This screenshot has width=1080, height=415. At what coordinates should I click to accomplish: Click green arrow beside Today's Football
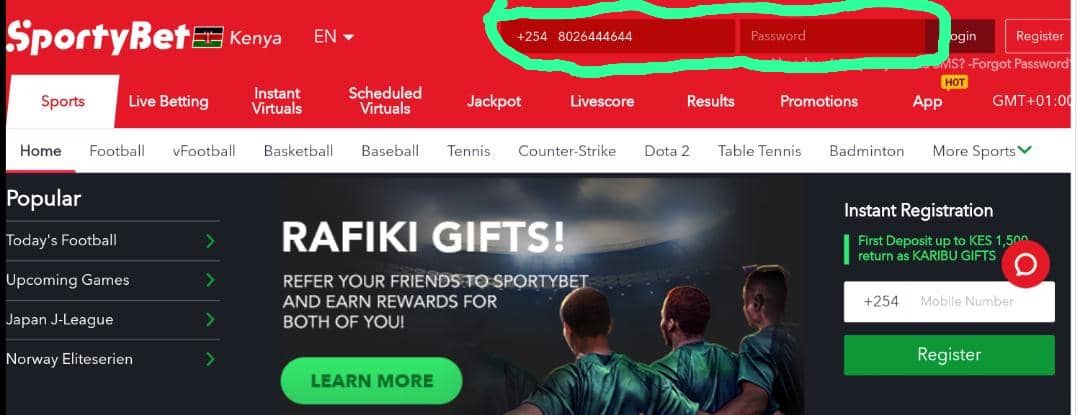pos(210,241)
